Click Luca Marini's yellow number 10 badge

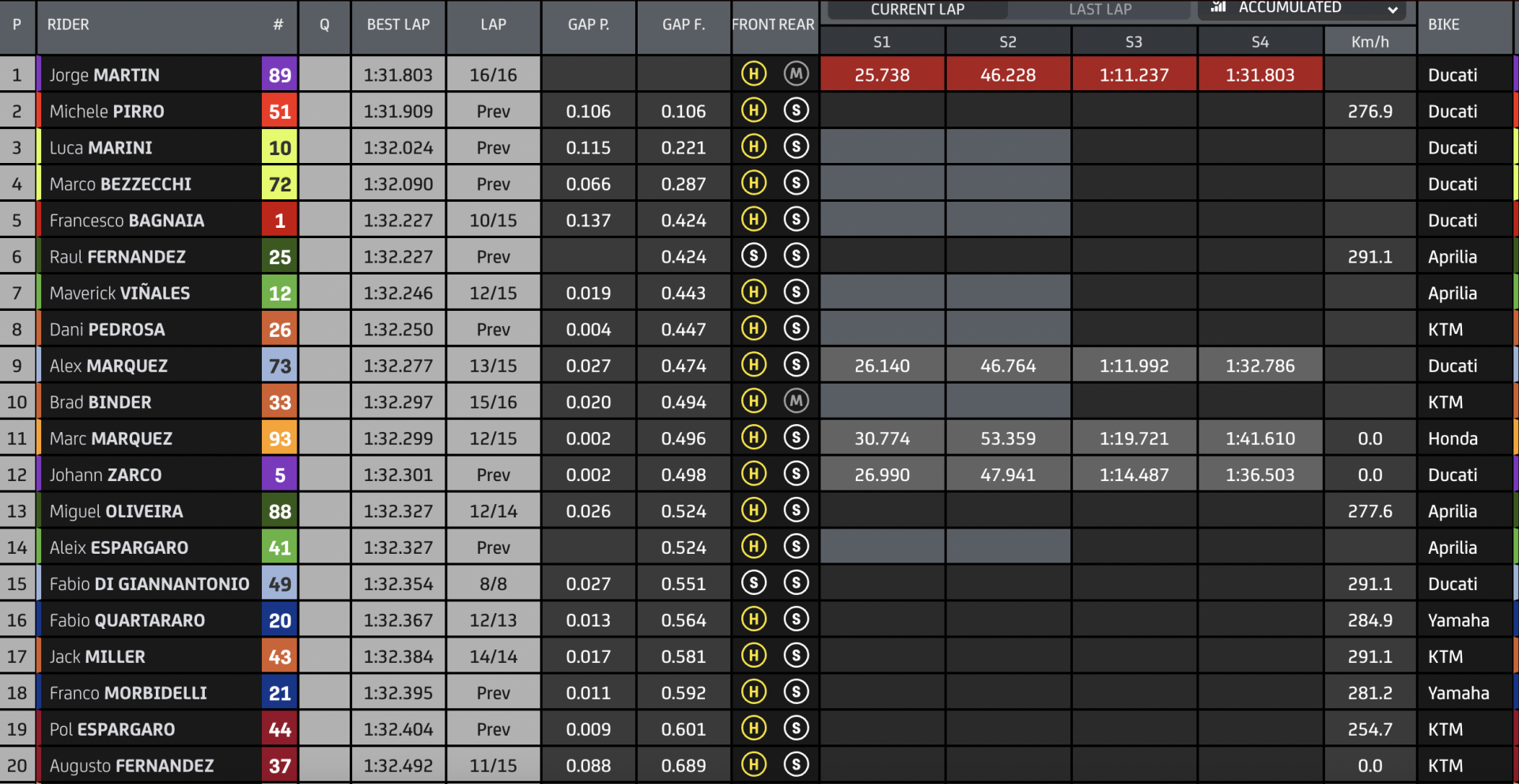(x=279, y=148)
